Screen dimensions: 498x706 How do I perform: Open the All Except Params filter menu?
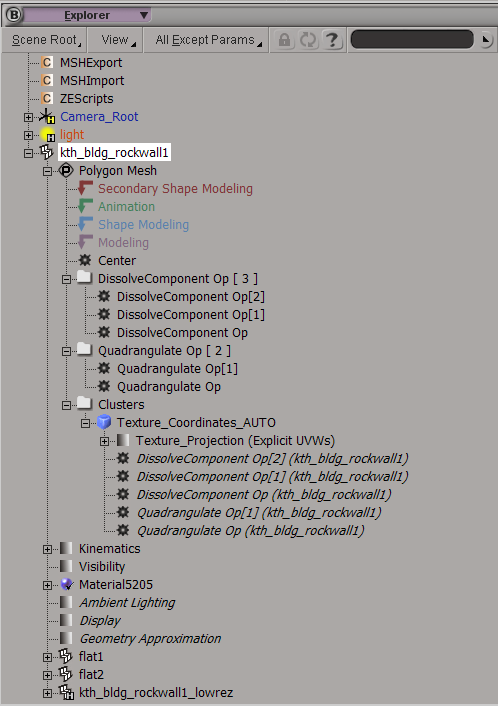tap(206, 40)
